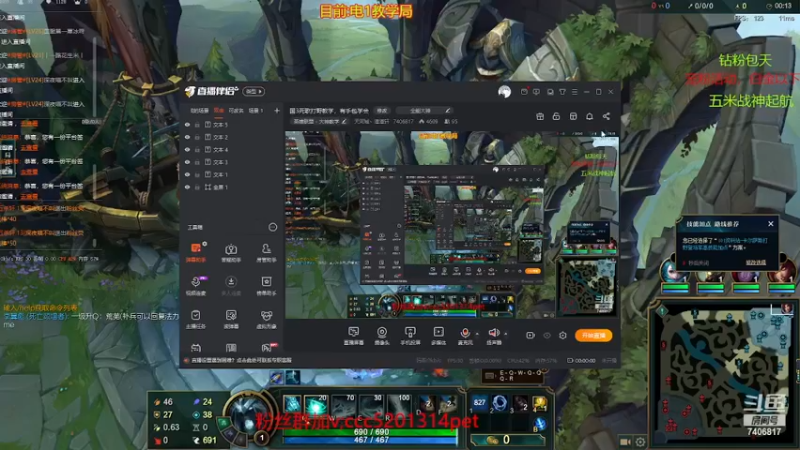The width and height of the screenshot is (800, 450).
Task: Open the notification bell icon
Action: point(589,116)
